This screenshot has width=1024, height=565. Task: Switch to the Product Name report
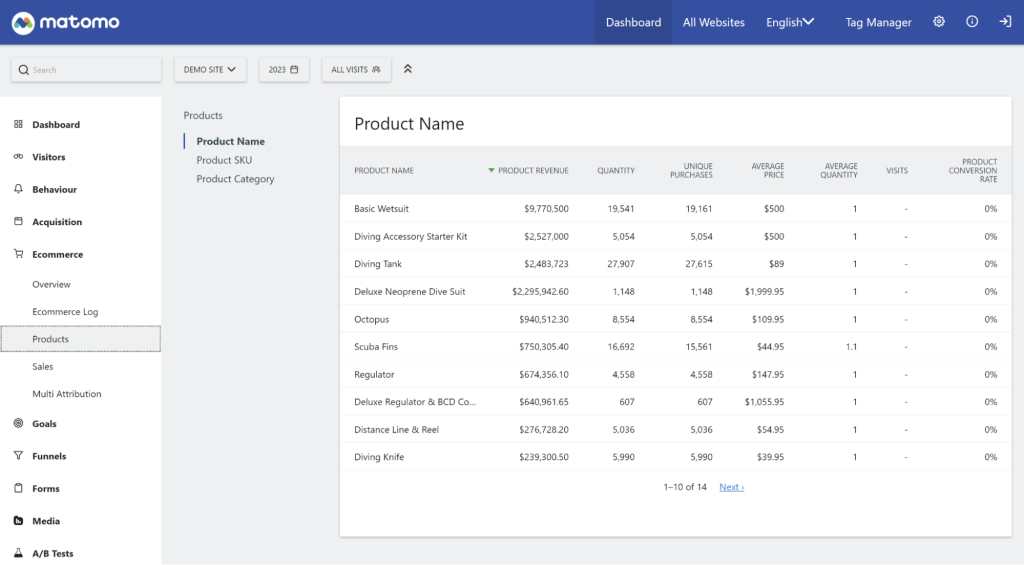point(231,141)
